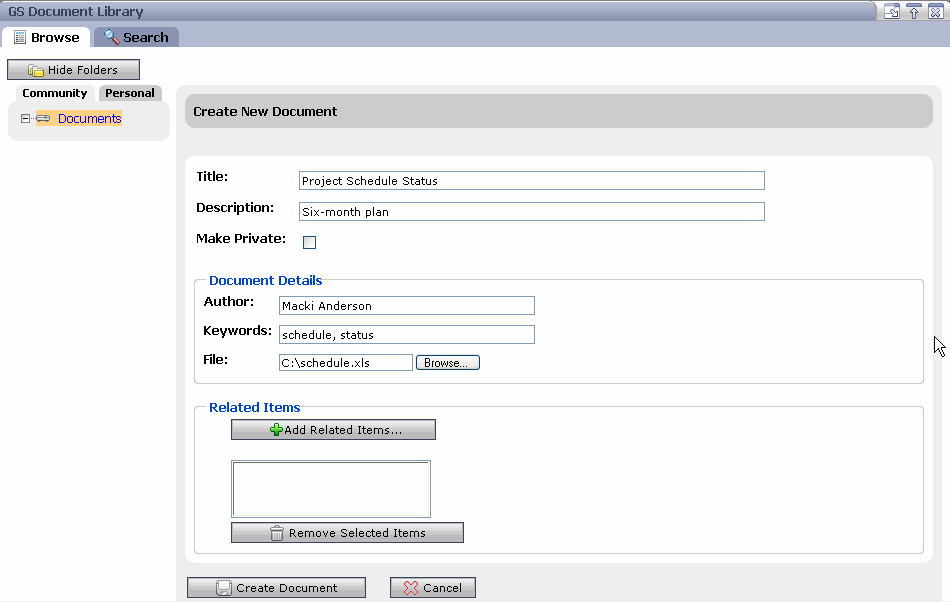Switch to the Browse tab

coord(46,38)
